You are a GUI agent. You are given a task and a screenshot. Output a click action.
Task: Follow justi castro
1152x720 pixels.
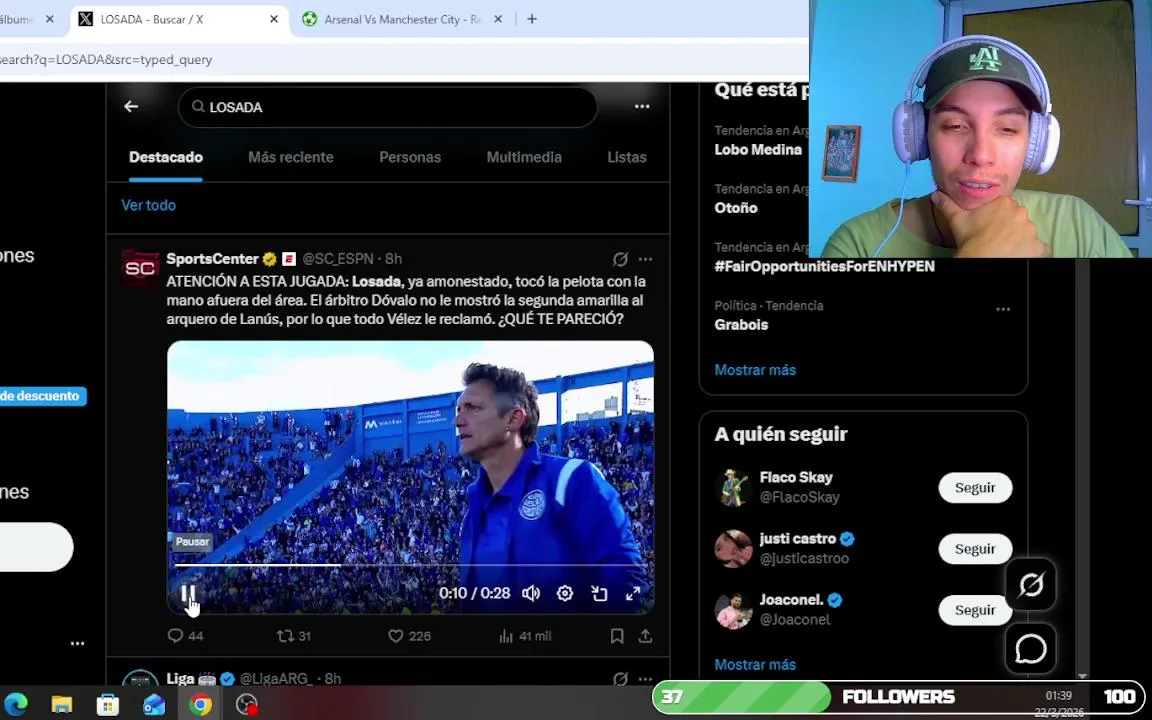point(975,549)
